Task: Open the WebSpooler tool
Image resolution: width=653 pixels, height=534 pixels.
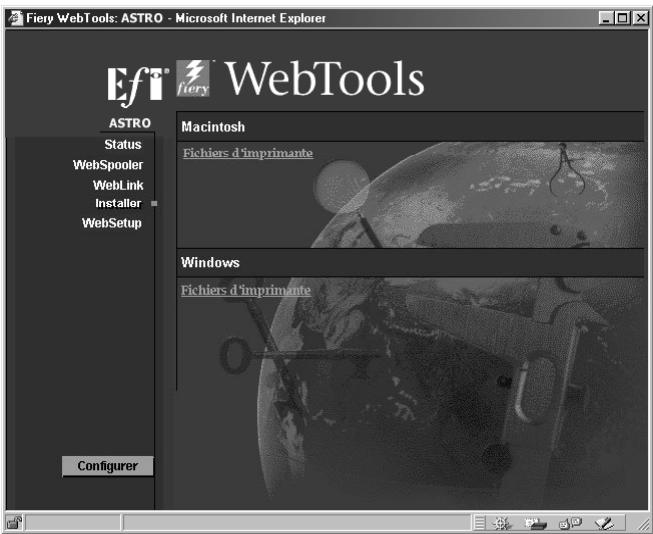Action: tap(108, 165)
